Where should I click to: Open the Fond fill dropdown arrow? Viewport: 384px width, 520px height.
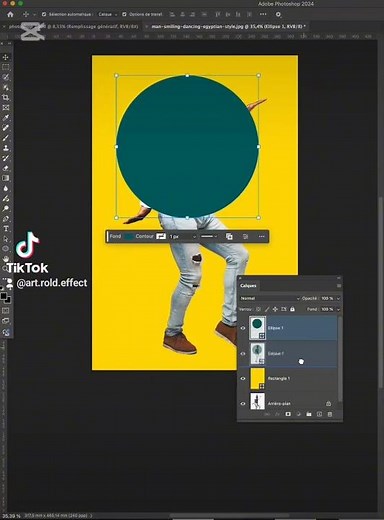point(338,309)
